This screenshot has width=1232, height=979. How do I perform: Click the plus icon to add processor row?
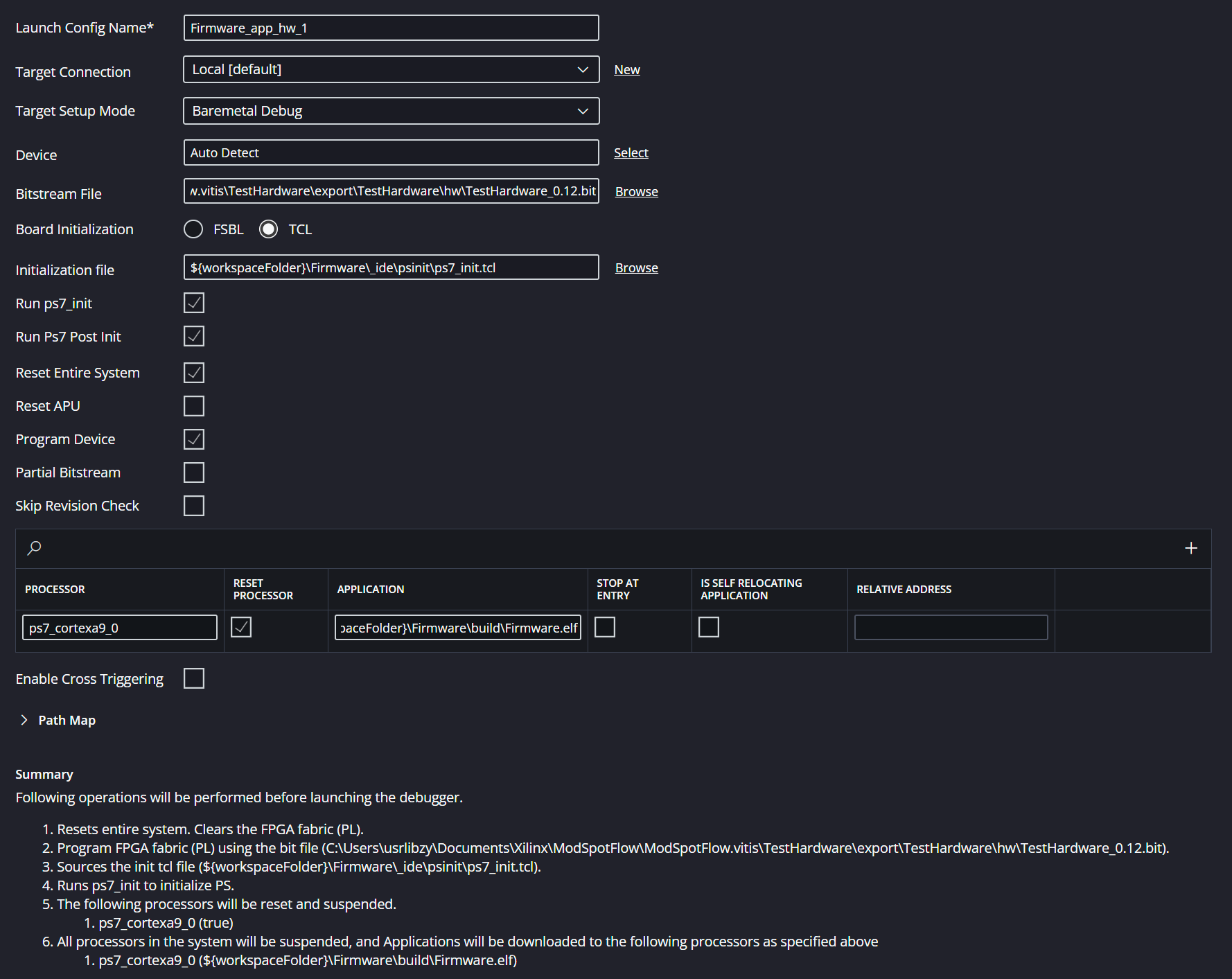pyautogui.click(x=1190, y=548)
